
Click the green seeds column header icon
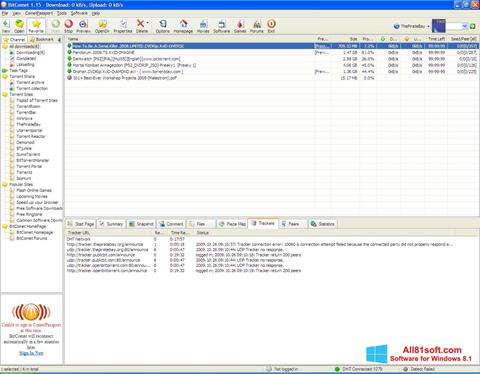click(383, 39)
